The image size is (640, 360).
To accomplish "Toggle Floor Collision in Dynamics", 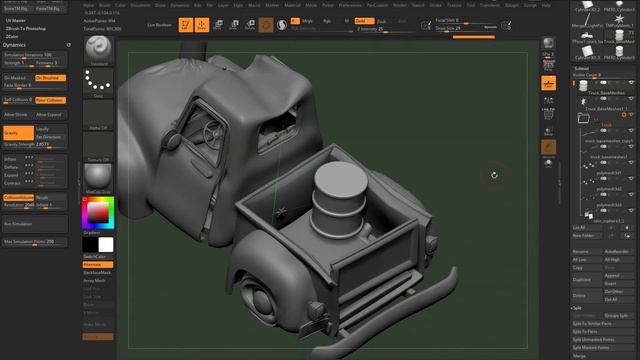I will 51,100.
